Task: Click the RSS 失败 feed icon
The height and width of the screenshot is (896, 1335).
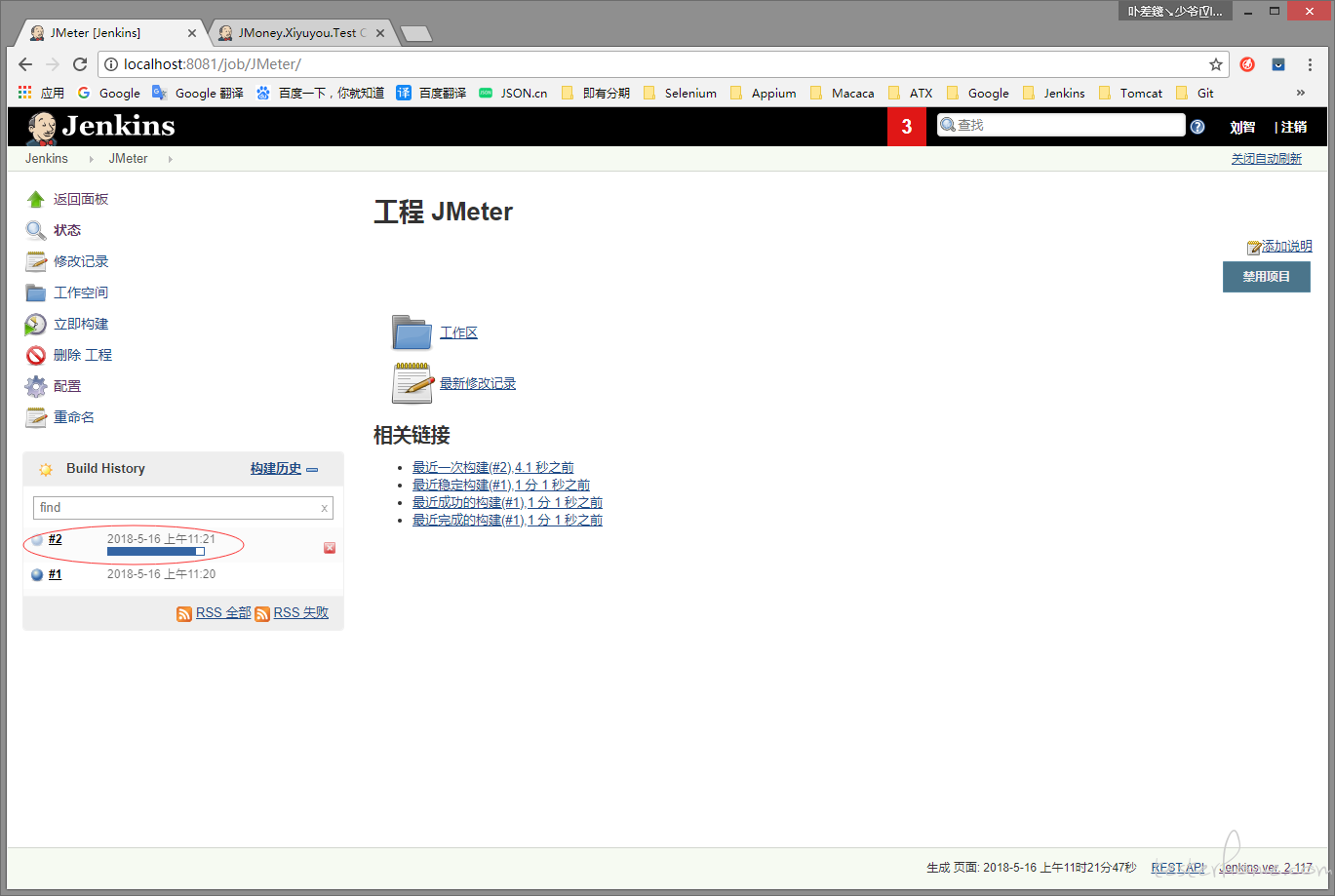Action: coord(262,613)
